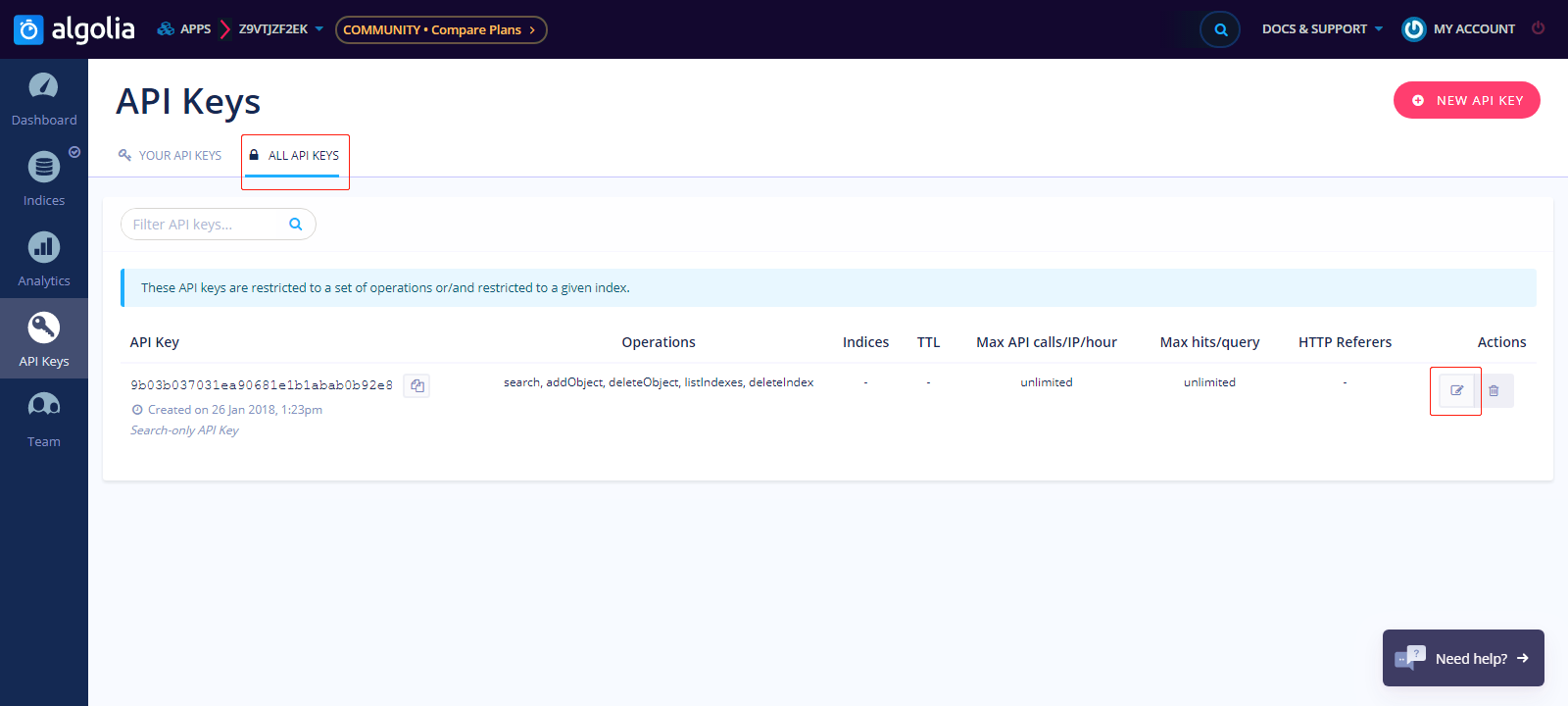
Task: Click the power logout icon
Action: (1539, 28)
